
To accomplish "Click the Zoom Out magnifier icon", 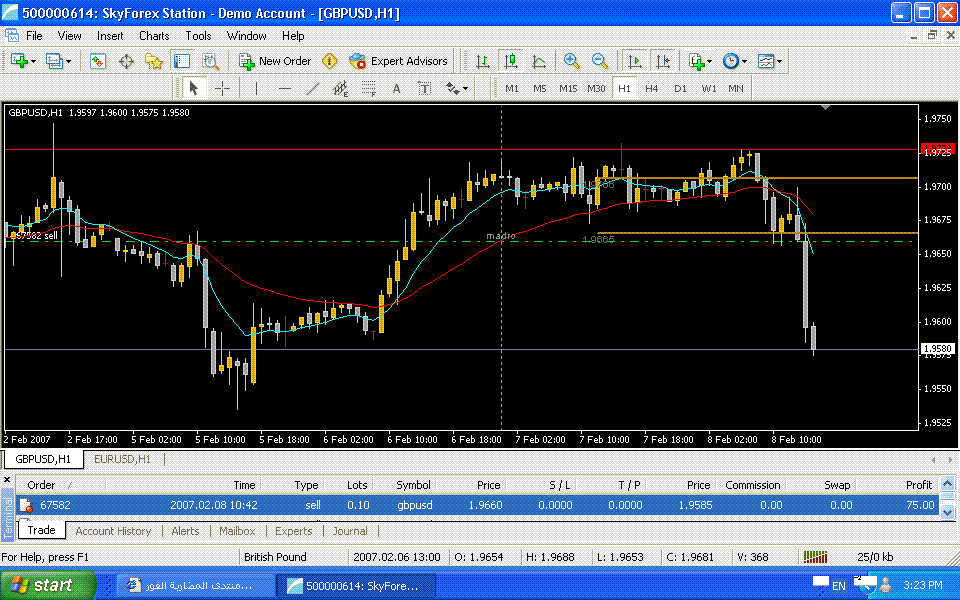I will click(x=600, y=61).
